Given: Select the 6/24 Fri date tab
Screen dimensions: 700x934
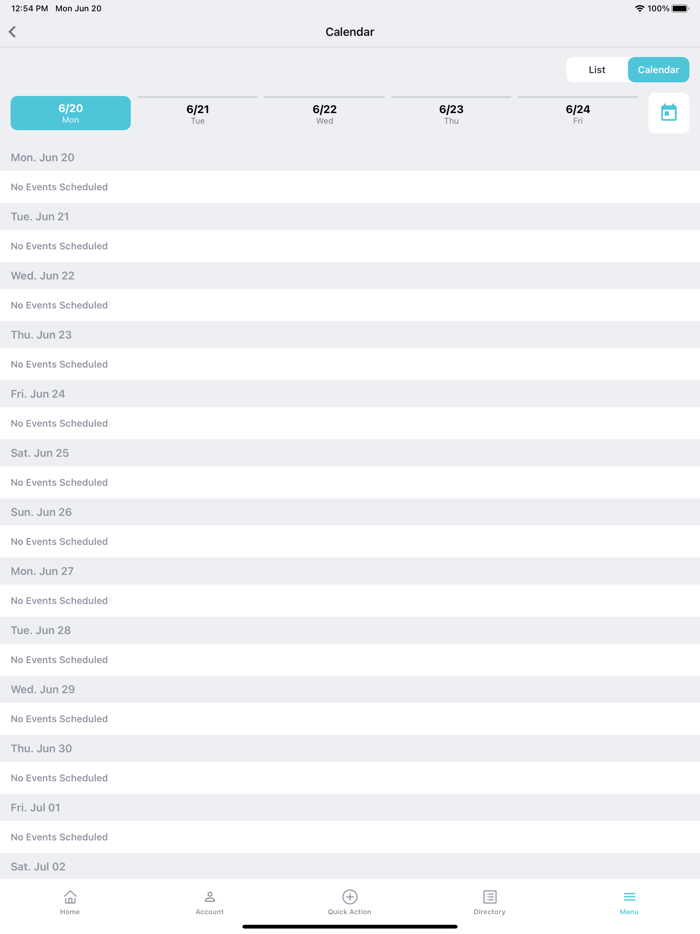Looking at the screenshot, I should 578,113.
